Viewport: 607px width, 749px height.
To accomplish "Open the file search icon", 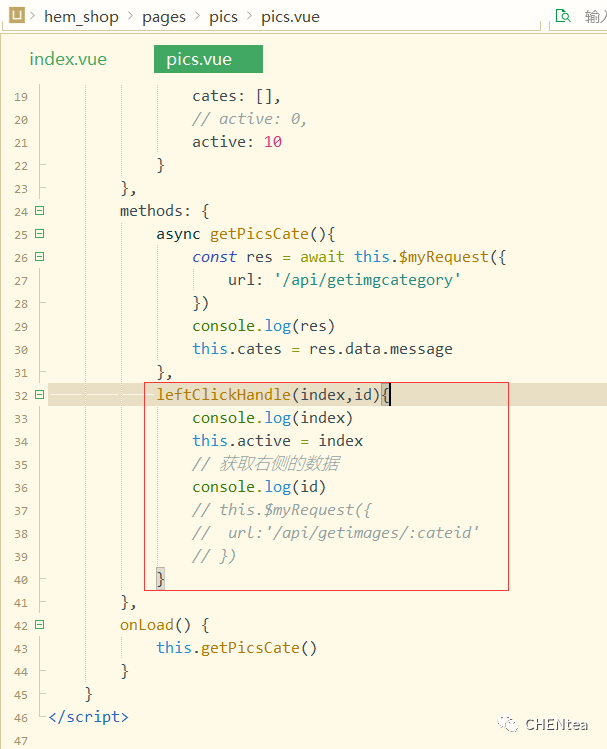I will pos(564,16).
